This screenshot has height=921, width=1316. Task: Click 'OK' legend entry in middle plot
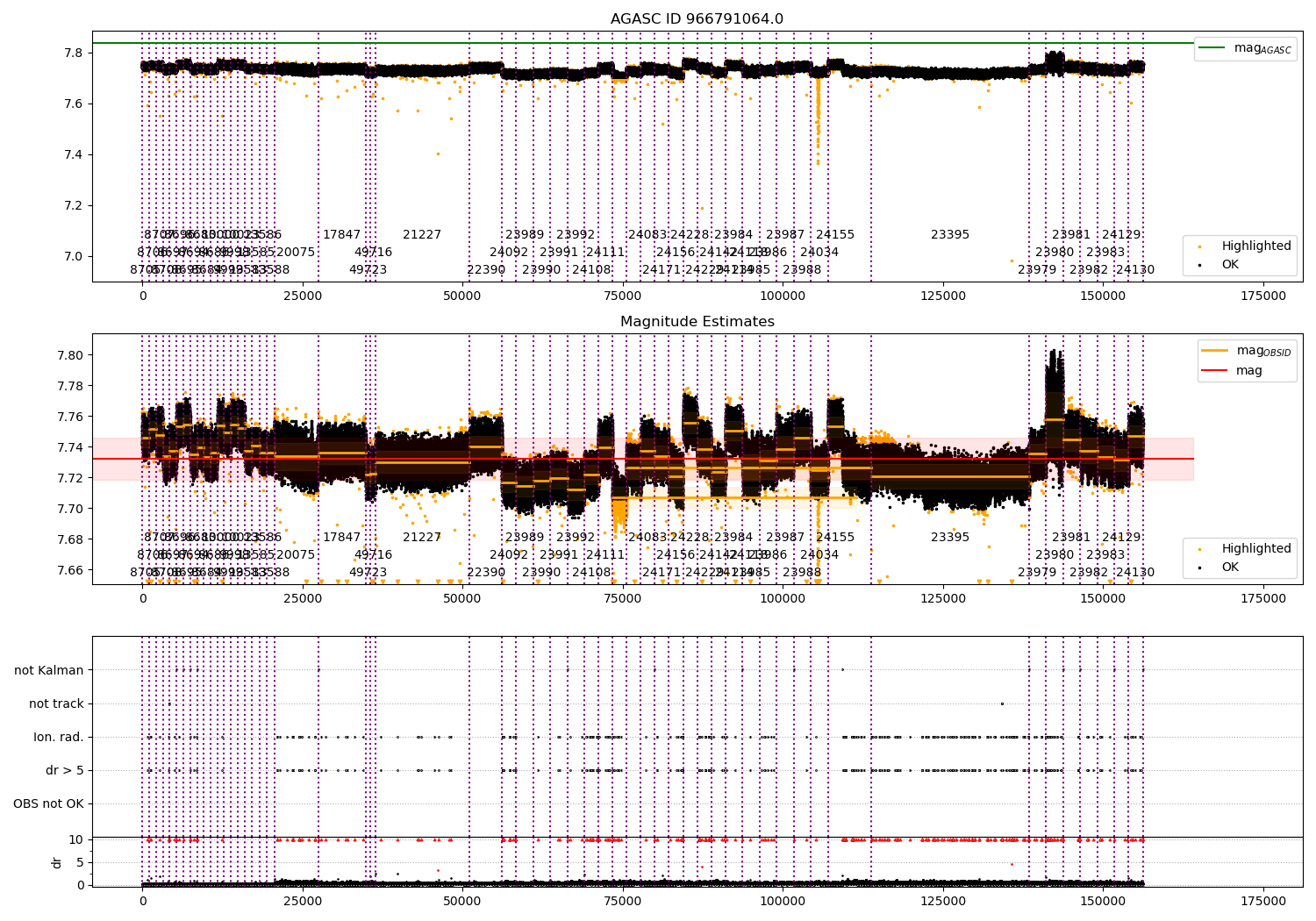1220,567
